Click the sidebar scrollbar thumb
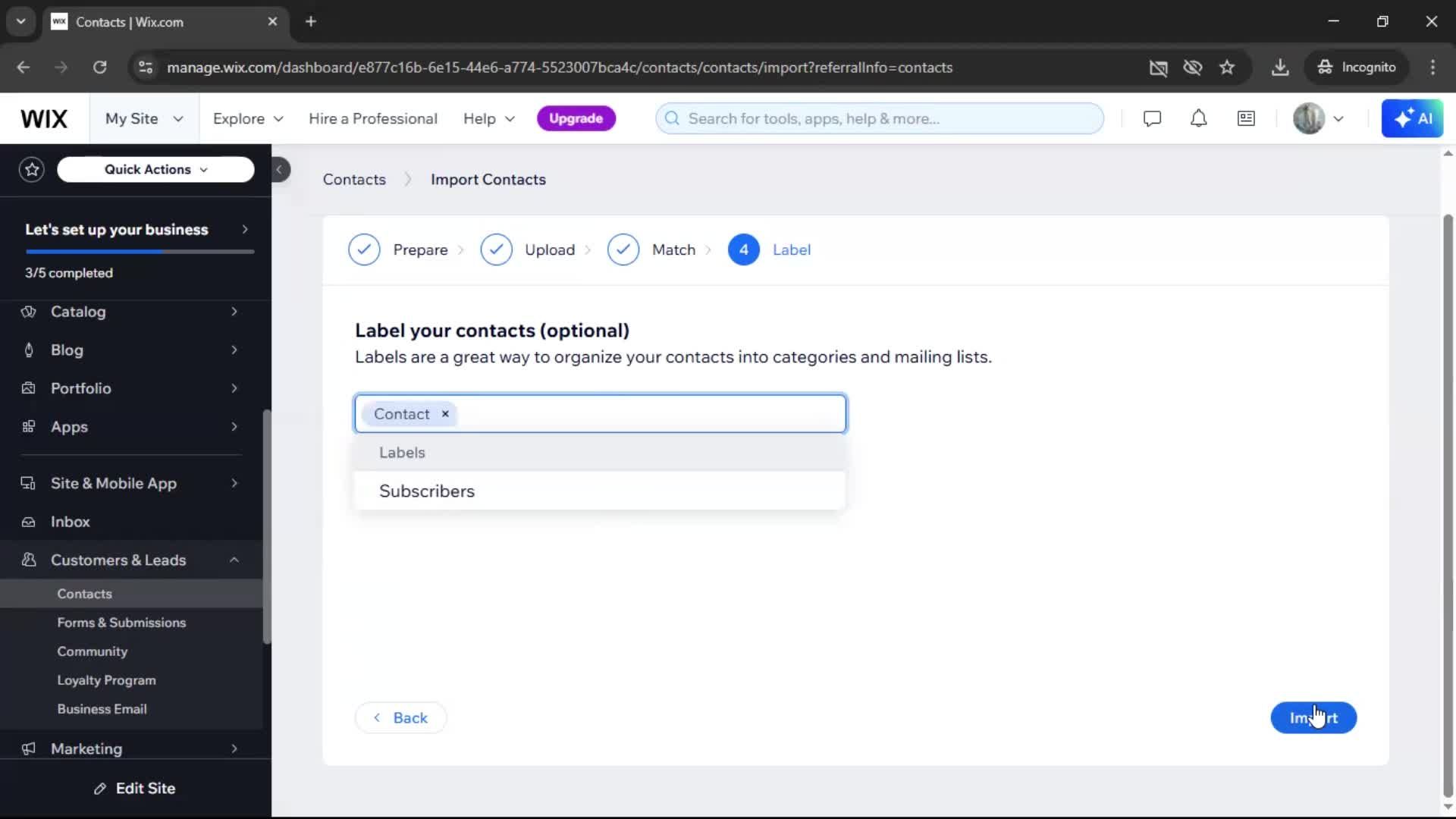 pyautogui.click(x=266, y=526)
